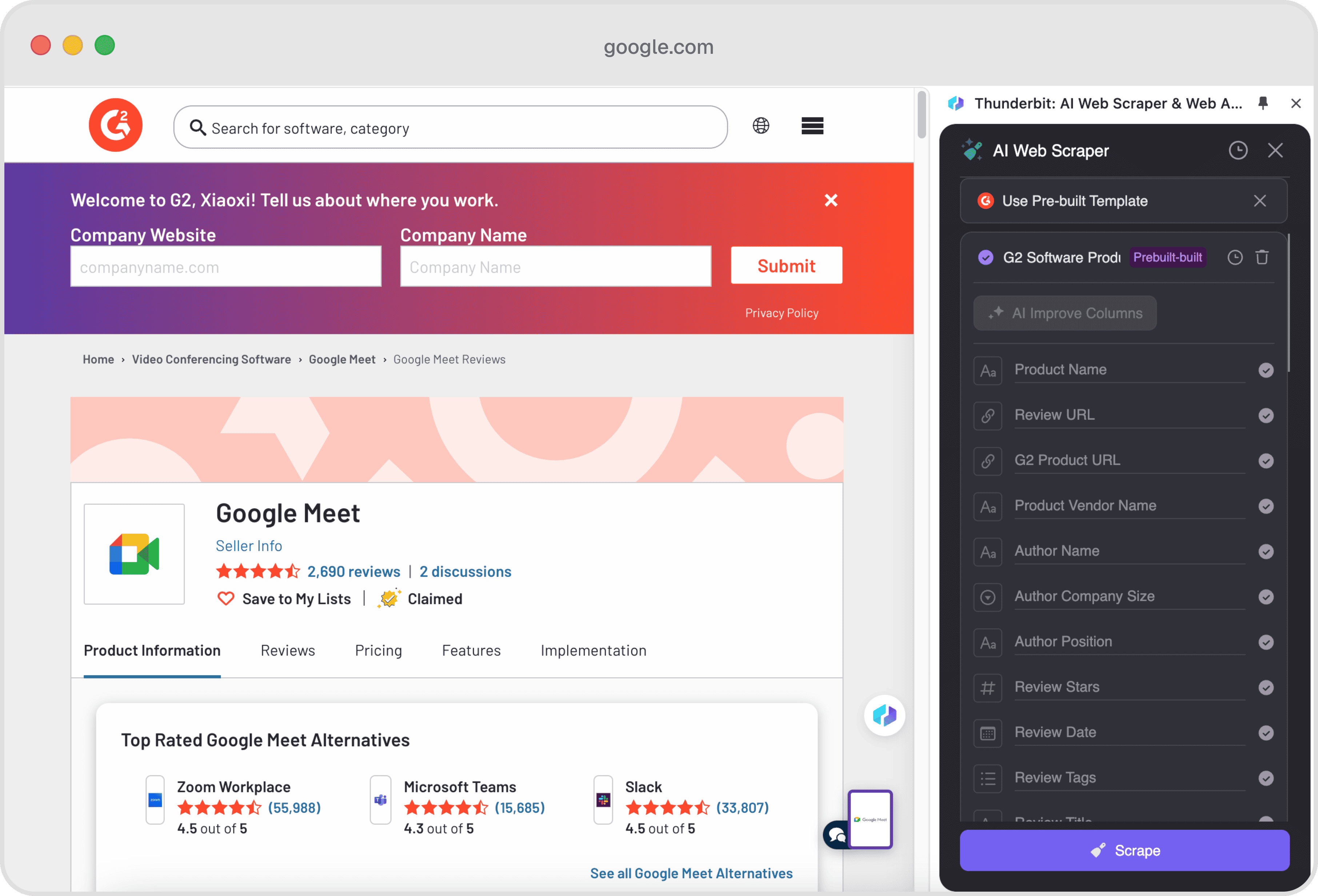Screen dimensions: 1318x896
Task: Focus the Company Website input field
Action: pos(226,266)
